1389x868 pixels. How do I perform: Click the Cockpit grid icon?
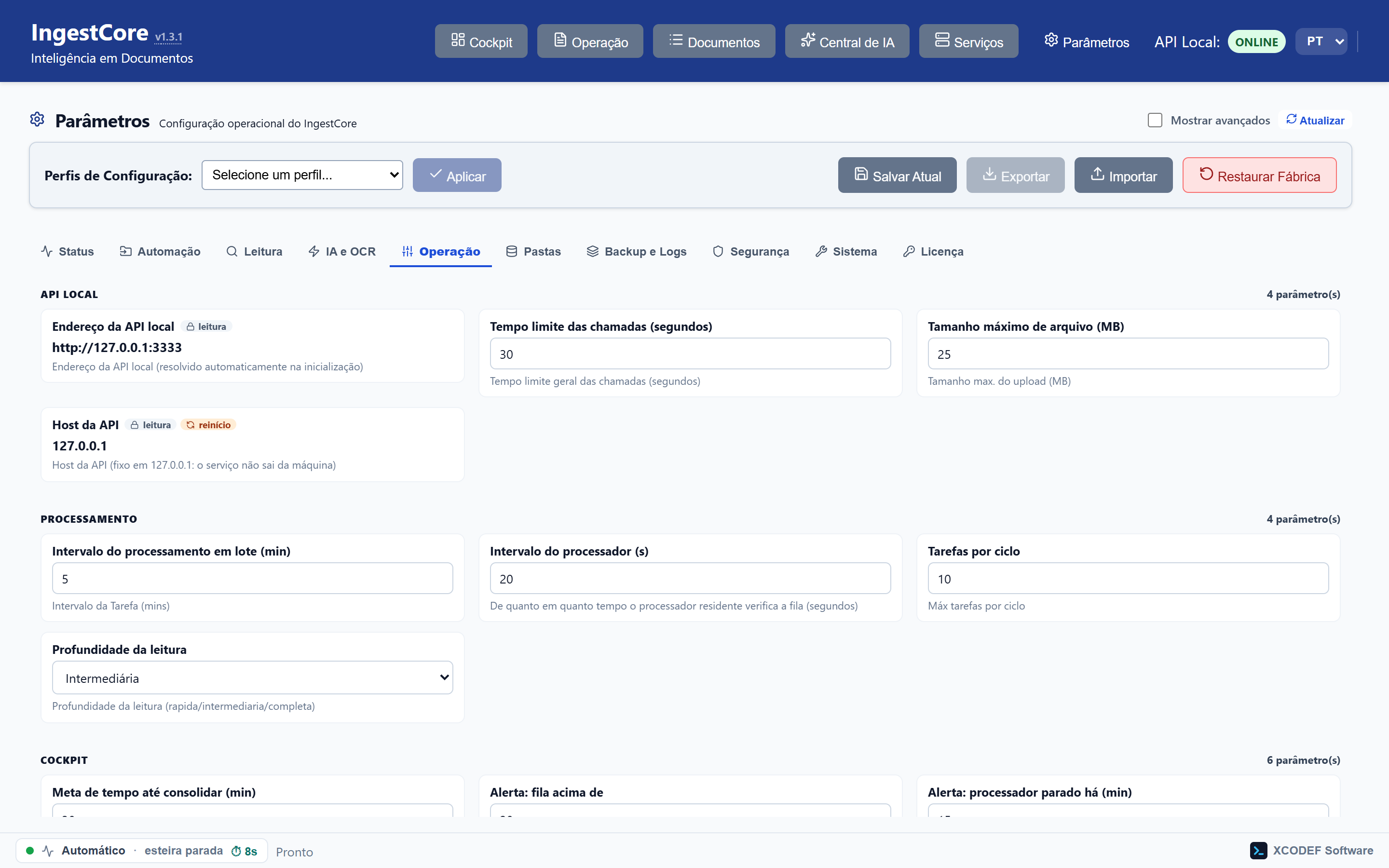click(x=457, y=40)
